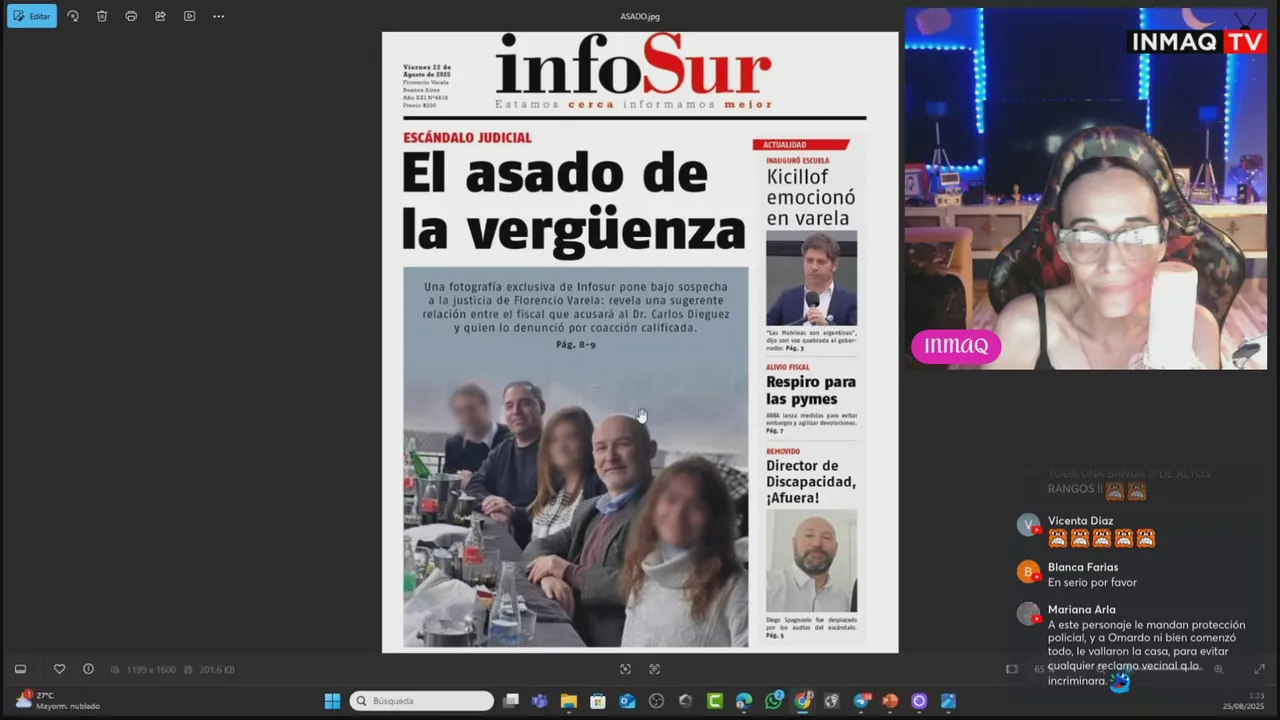Screen dimensions: 1280x720
Task: Share the ASADO.jpg image
Action: pyautogui.click(x=160, y=16)
